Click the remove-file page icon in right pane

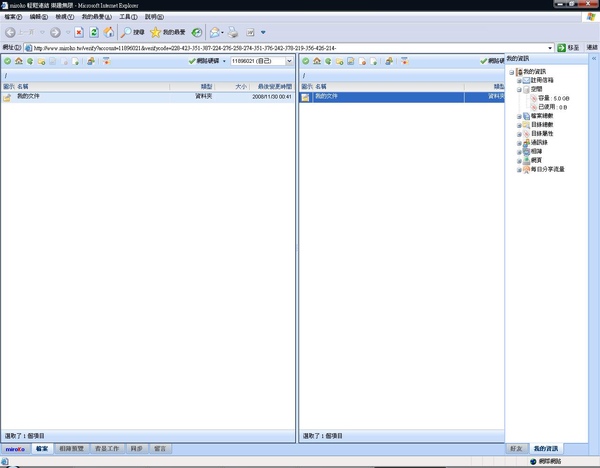362,62
